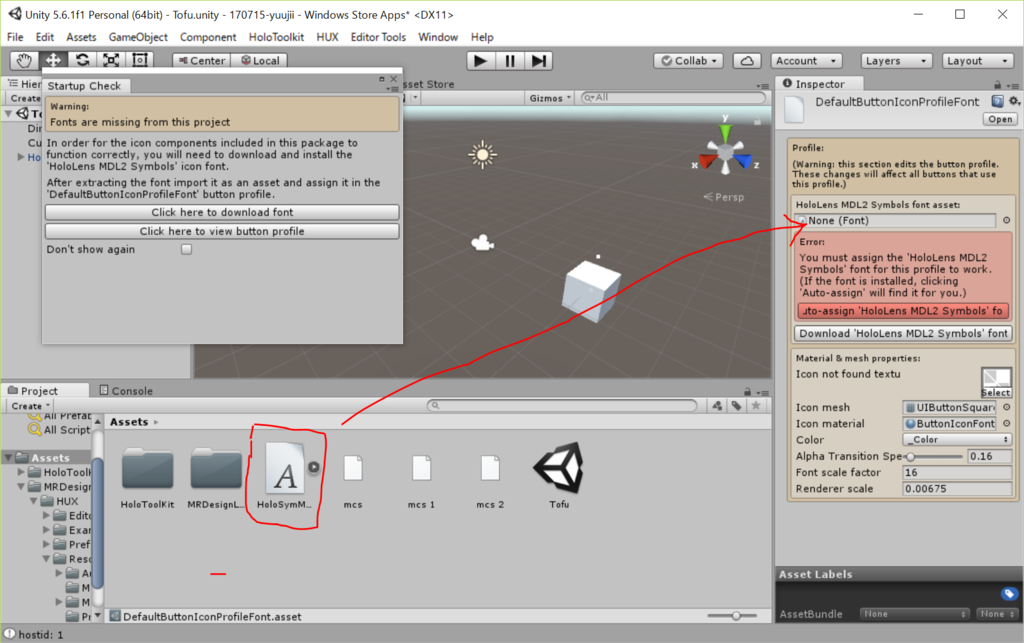Check the Don't show again checkbox
This screenshot has width=1024, height=643.
pos(187,249)
